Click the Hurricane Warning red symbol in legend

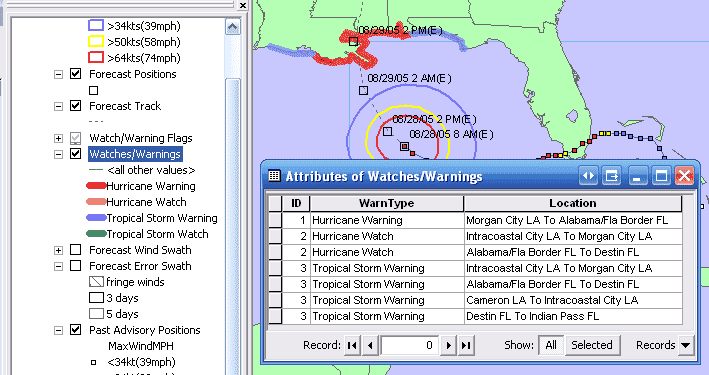click(96, 186)
